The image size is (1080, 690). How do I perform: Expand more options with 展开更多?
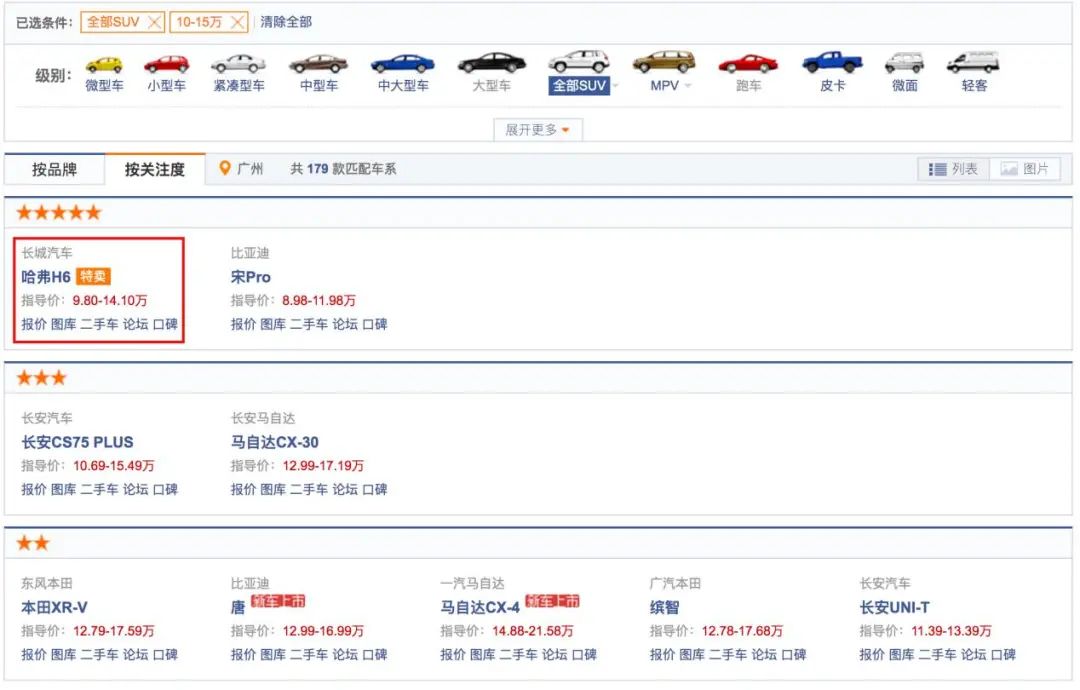point(538,129)
